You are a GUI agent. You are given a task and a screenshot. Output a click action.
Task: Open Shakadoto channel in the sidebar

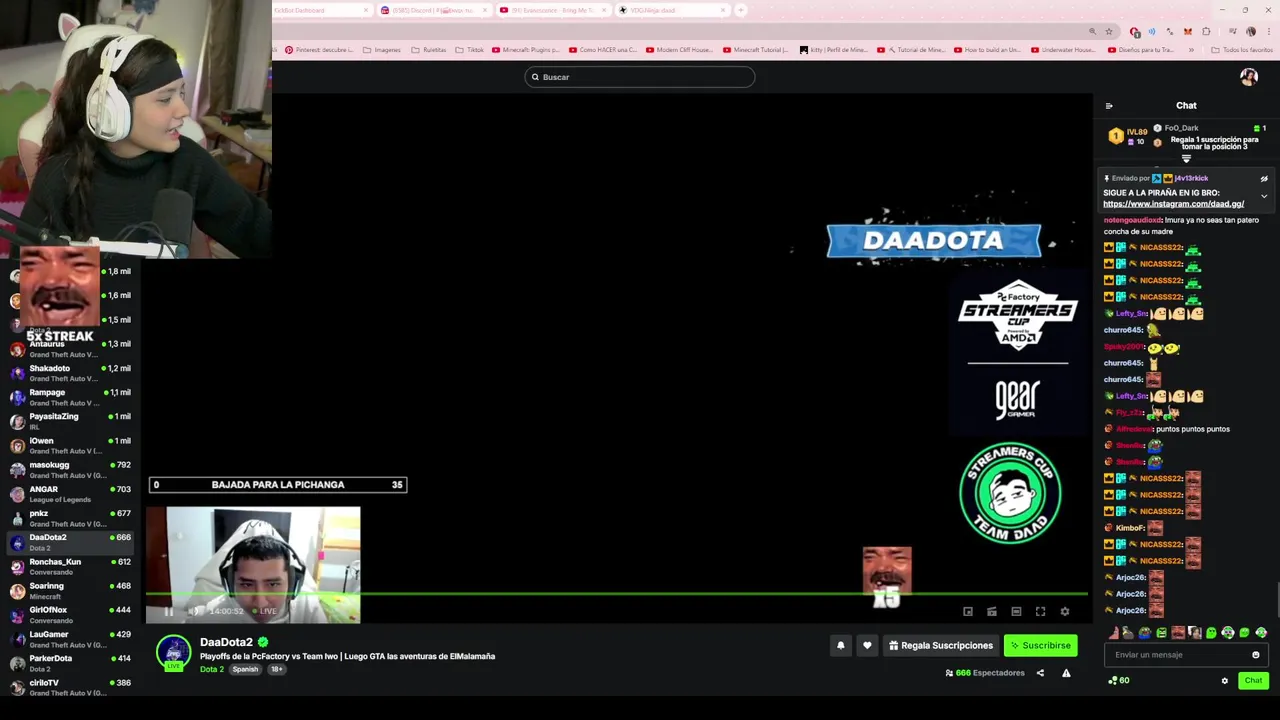click(70, 373)
